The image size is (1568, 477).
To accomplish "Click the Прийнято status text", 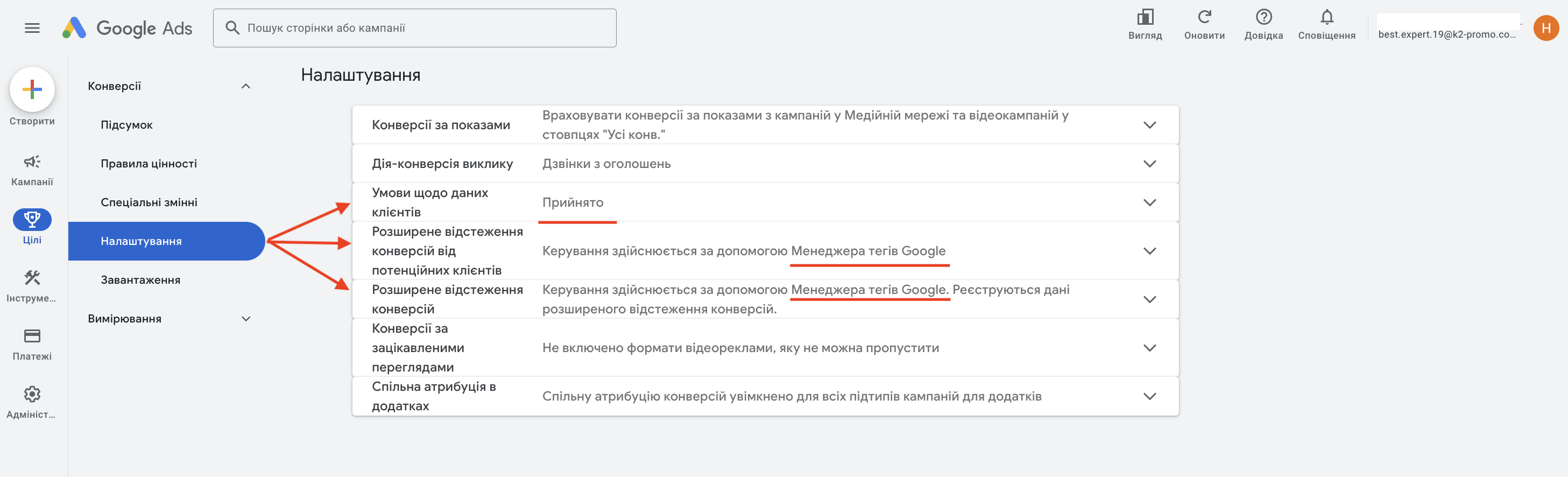I will point(573,202).
